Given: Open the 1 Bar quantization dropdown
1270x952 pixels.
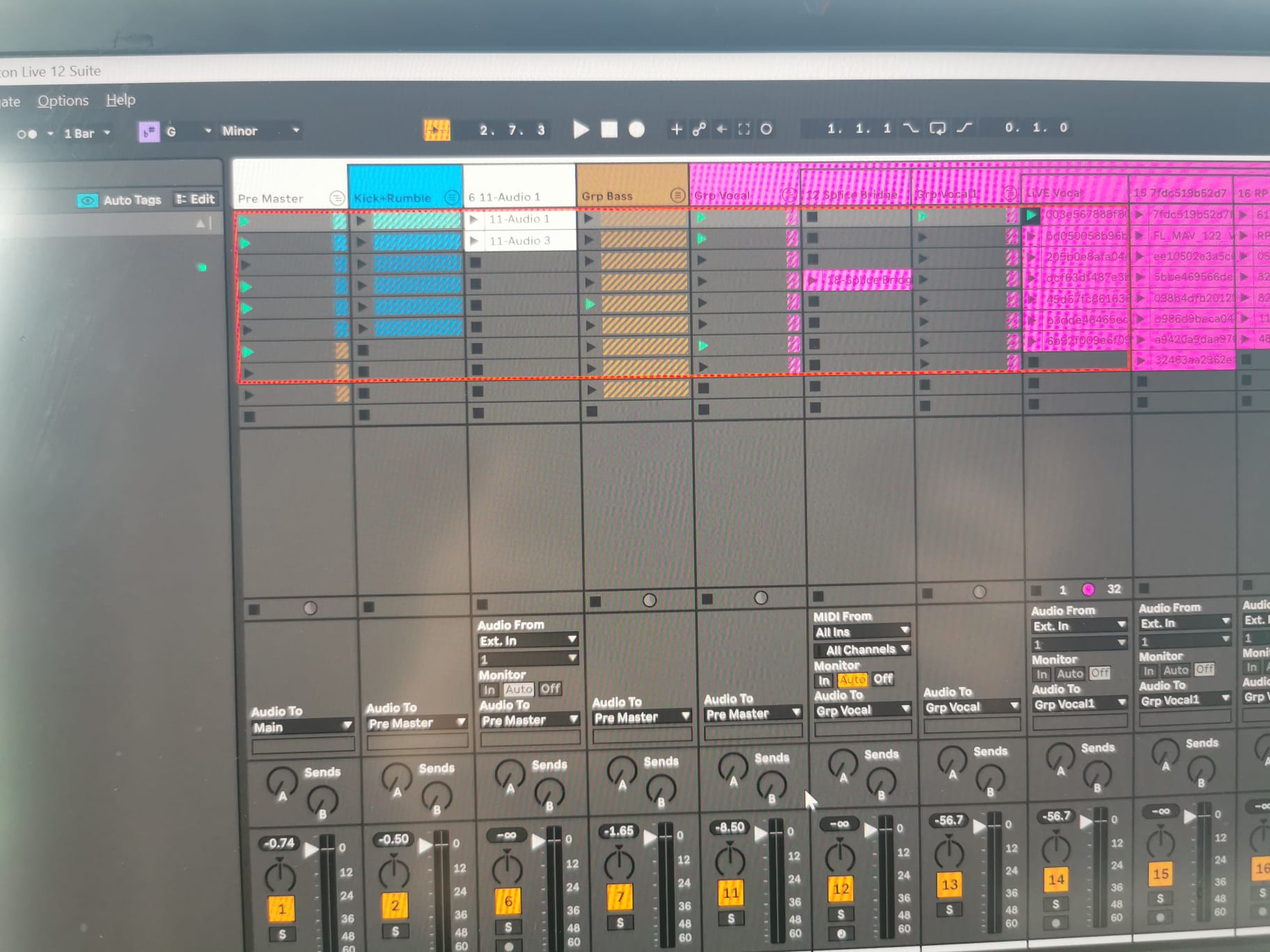Looking at the screenshot, I should coord(86,134).
